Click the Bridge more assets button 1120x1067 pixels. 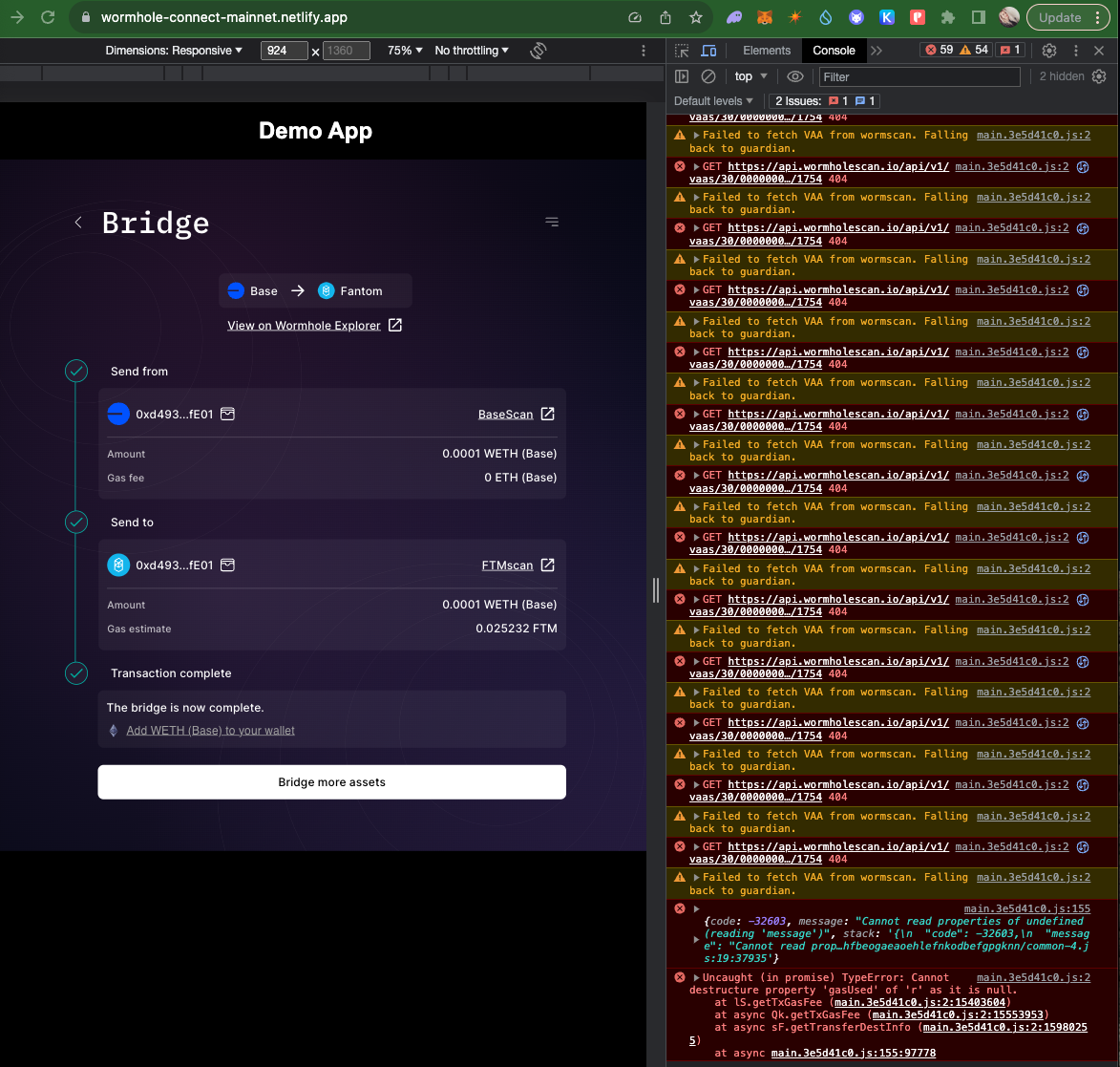[x=331, y=782]
